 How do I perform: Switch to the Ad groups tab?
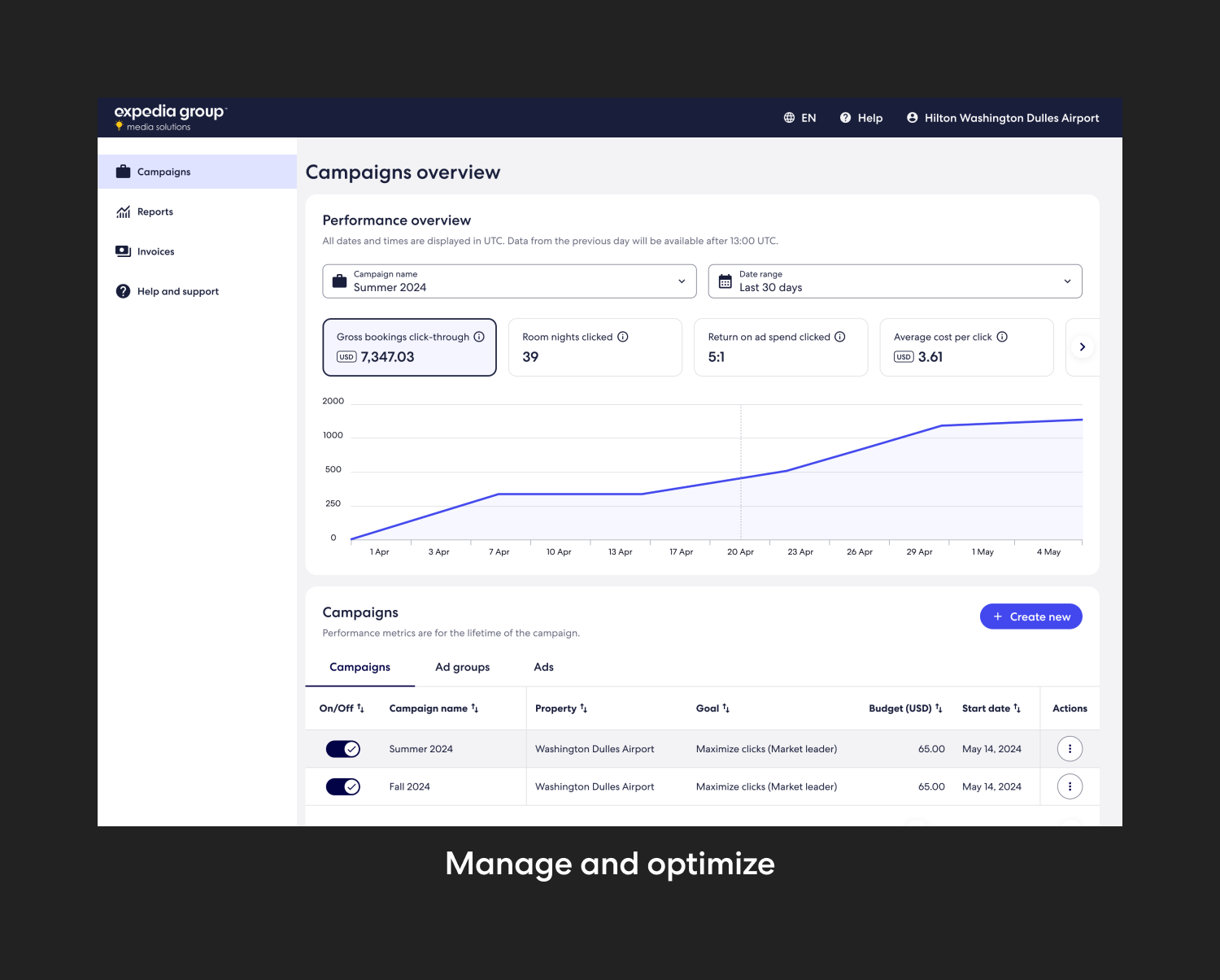(x=462, y=667)
